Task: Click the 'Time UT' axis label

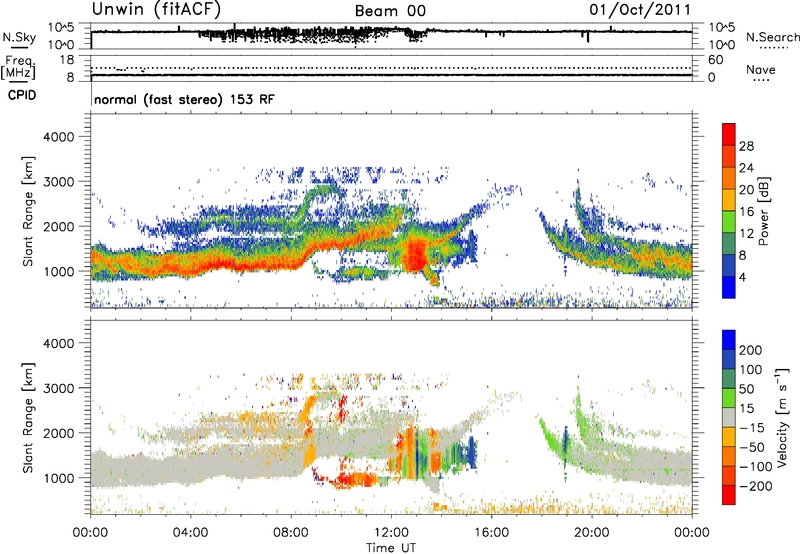Action: point(391,548)
